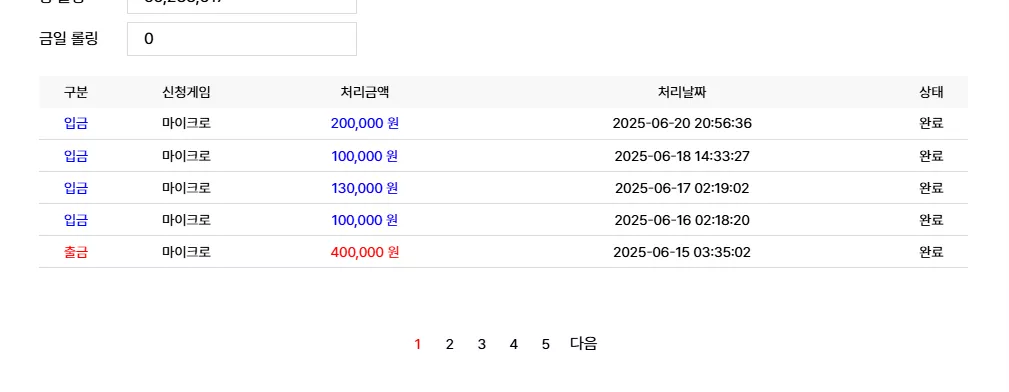Select current page 1 in pagination

pyautogui.click(x=418, y=344)
